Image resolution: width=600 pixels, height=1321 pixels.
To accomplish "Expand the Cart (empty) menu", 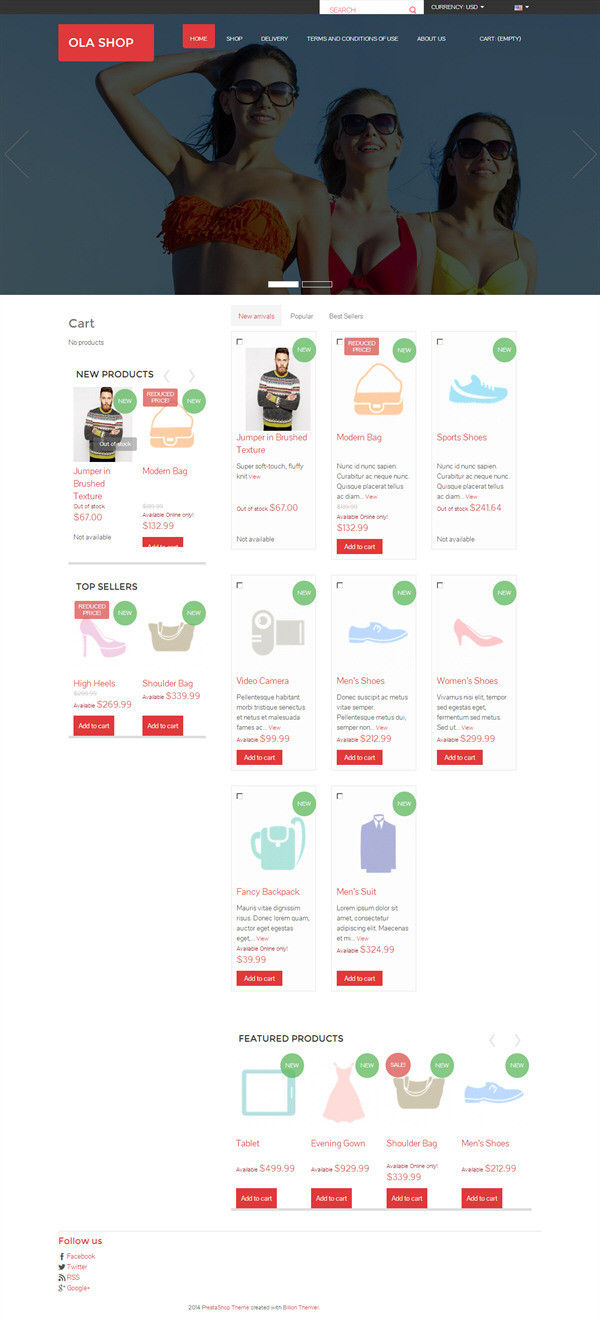I will click(x=500, y=38).
